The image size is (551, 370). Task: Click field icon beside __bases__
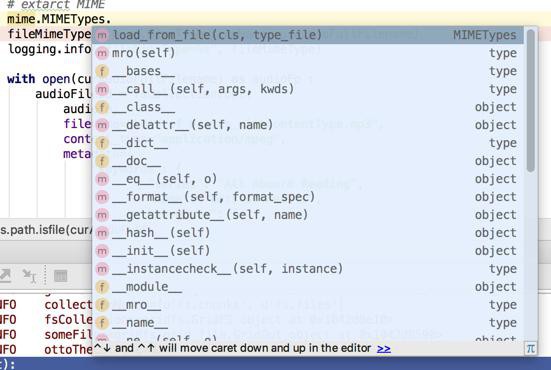(102, 71)
